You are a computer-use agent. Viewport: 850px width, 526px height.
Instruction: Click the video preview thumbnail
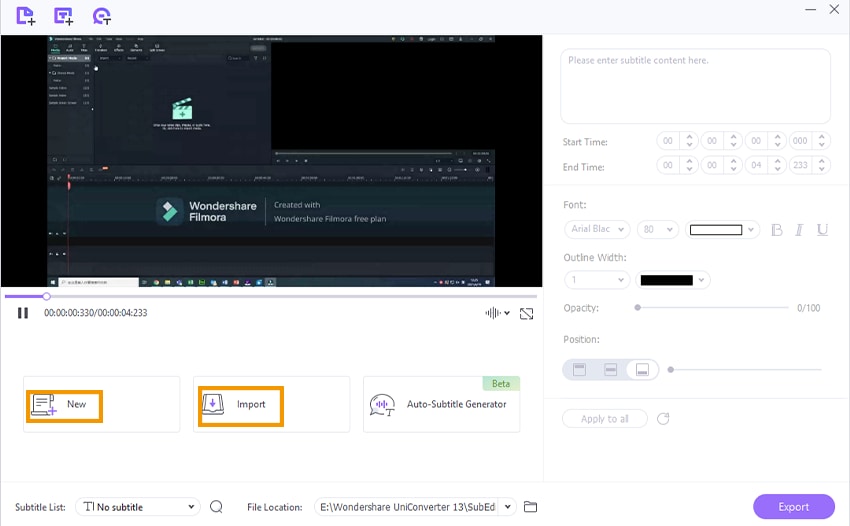[x=272, y=161]
